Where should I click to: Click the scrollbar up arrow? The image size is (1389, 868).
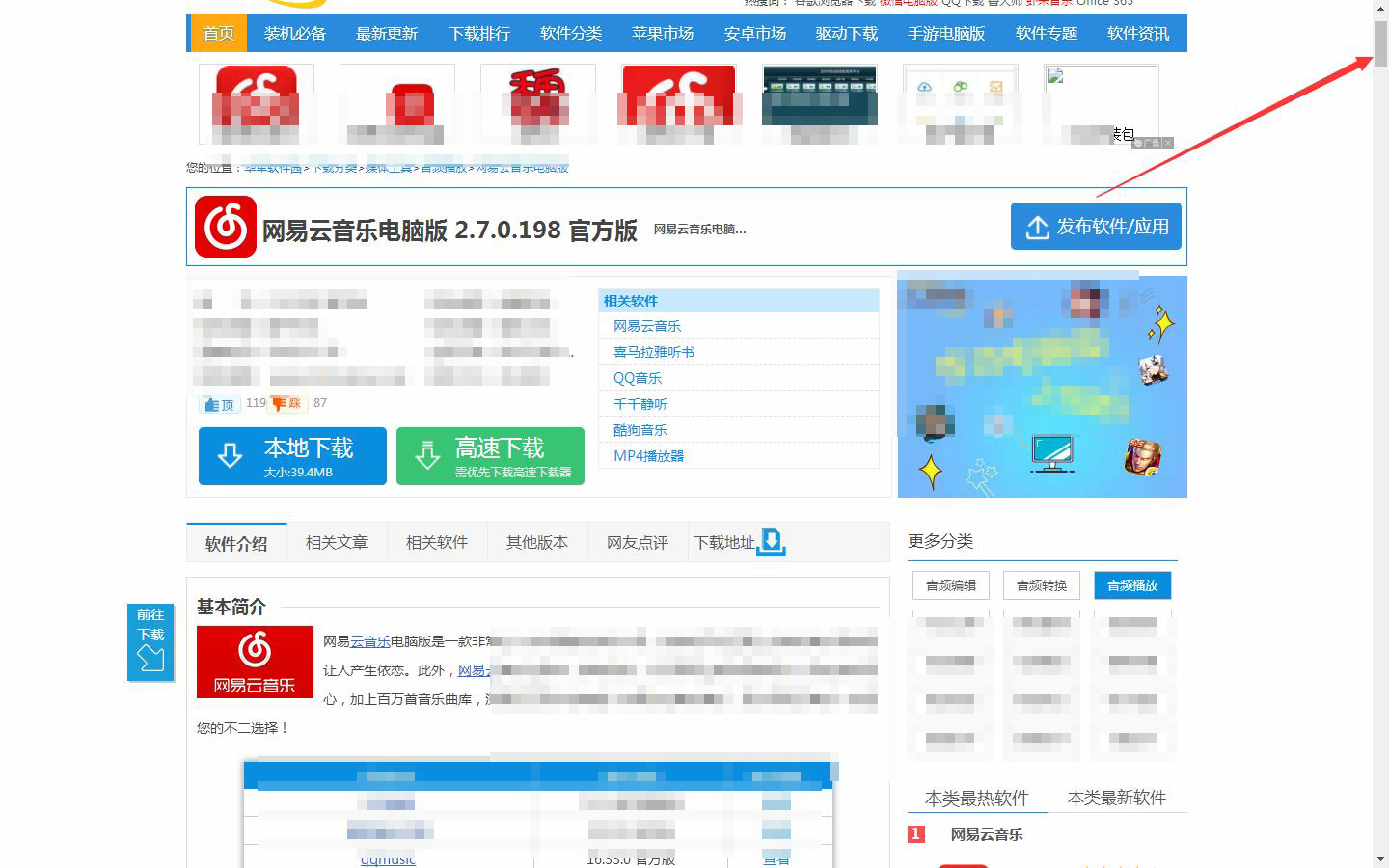[1380, 8]
